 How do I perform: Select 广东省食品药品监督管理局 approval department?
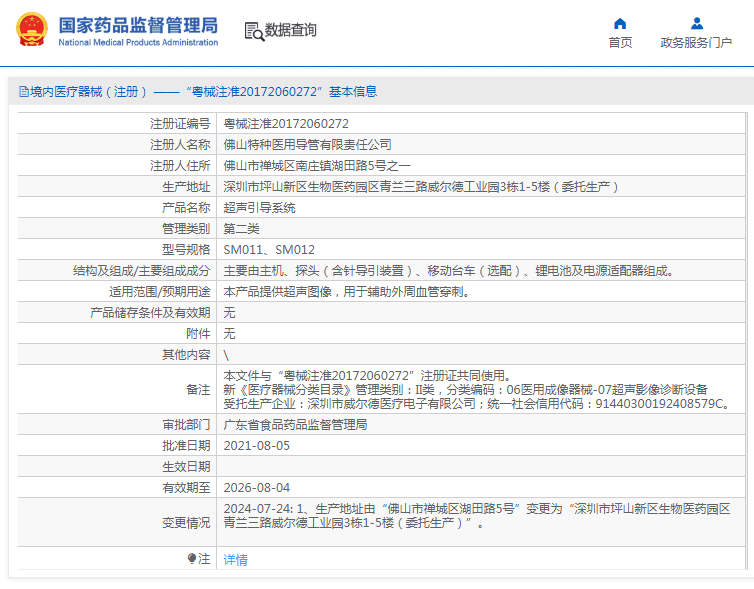tap(295, 425)
